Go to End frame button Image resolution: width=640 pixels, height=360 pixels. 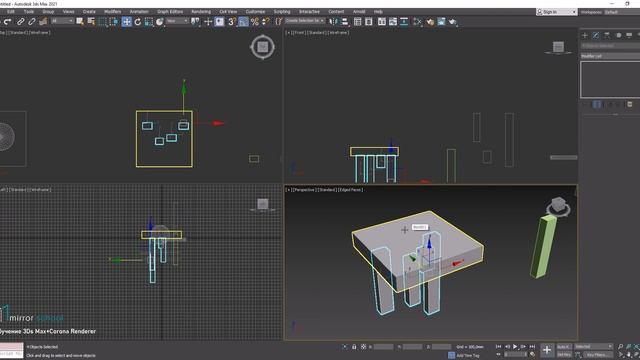(x=532, y=347)
